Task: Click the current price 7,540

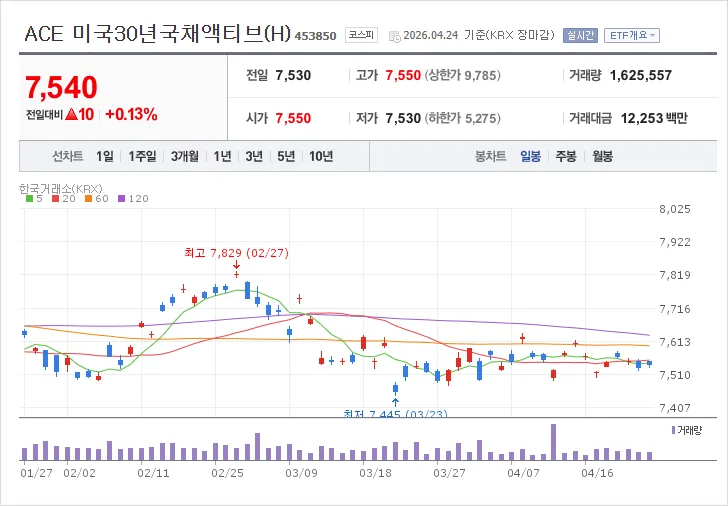Action: click(61, 87)
